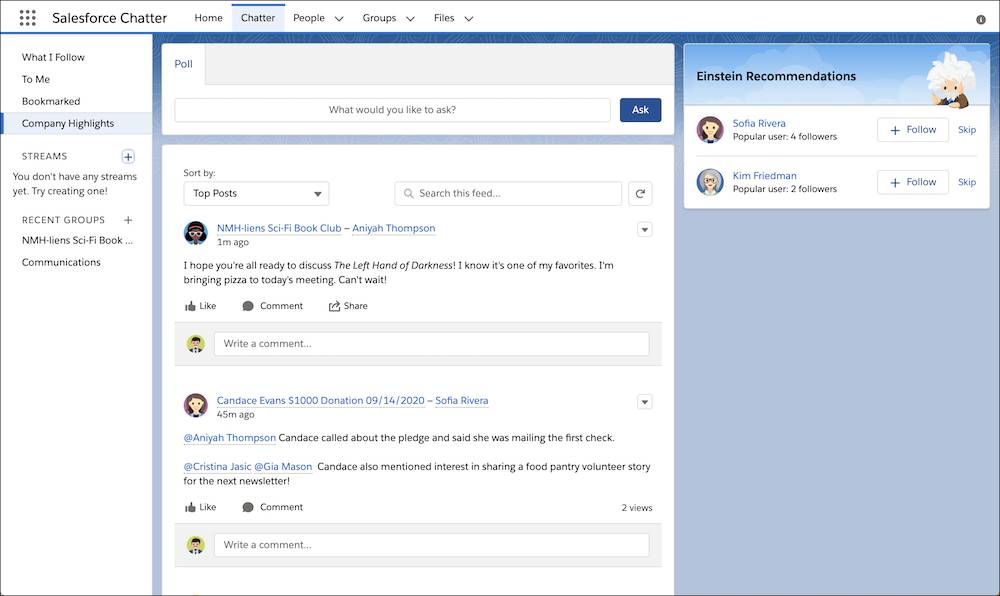Image resolution: width=1000 pixels, height=596 pixels.
Task: Open the Files tab
Action: pos(444,18)
